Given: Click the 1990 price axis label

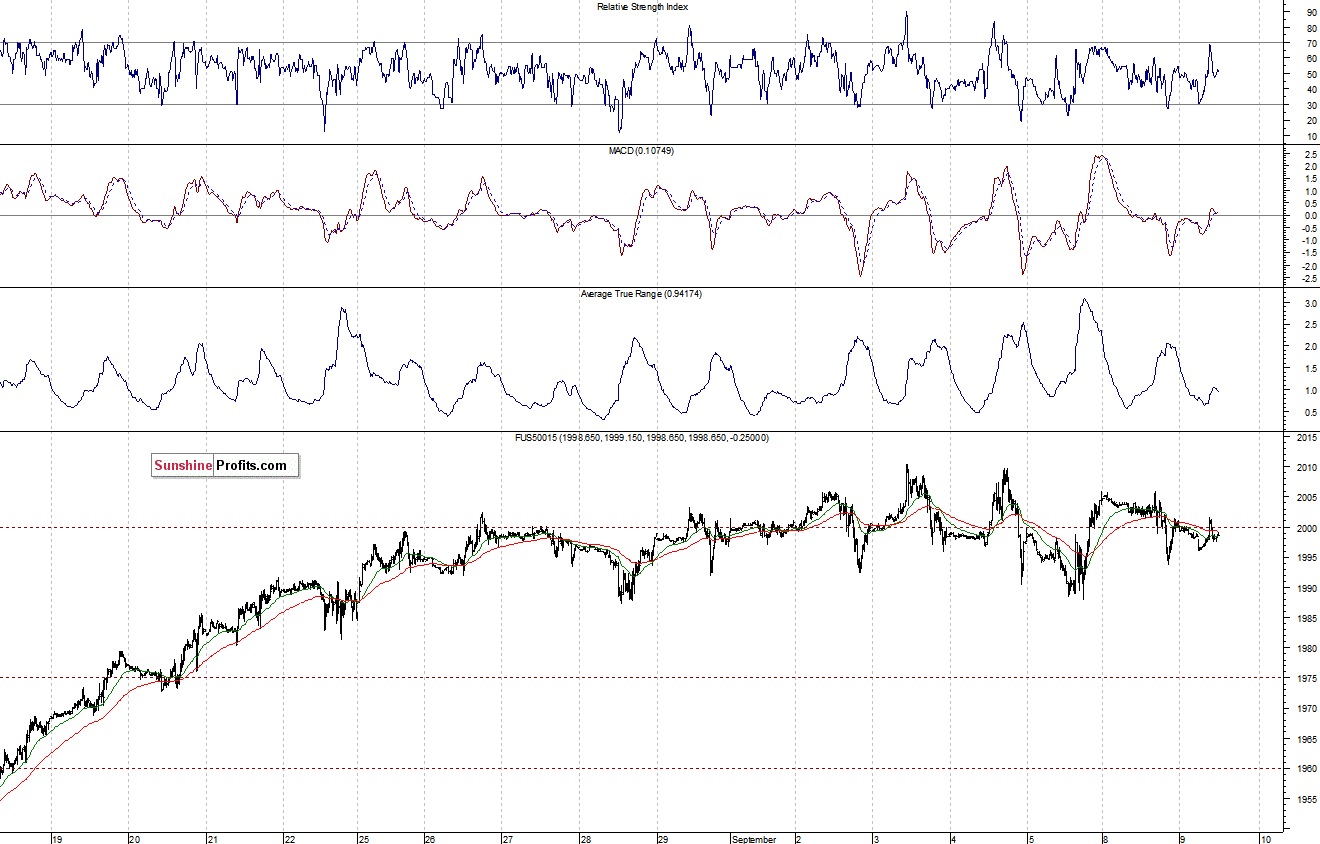Looking at the screenshot, I should tap(1305, 589).
